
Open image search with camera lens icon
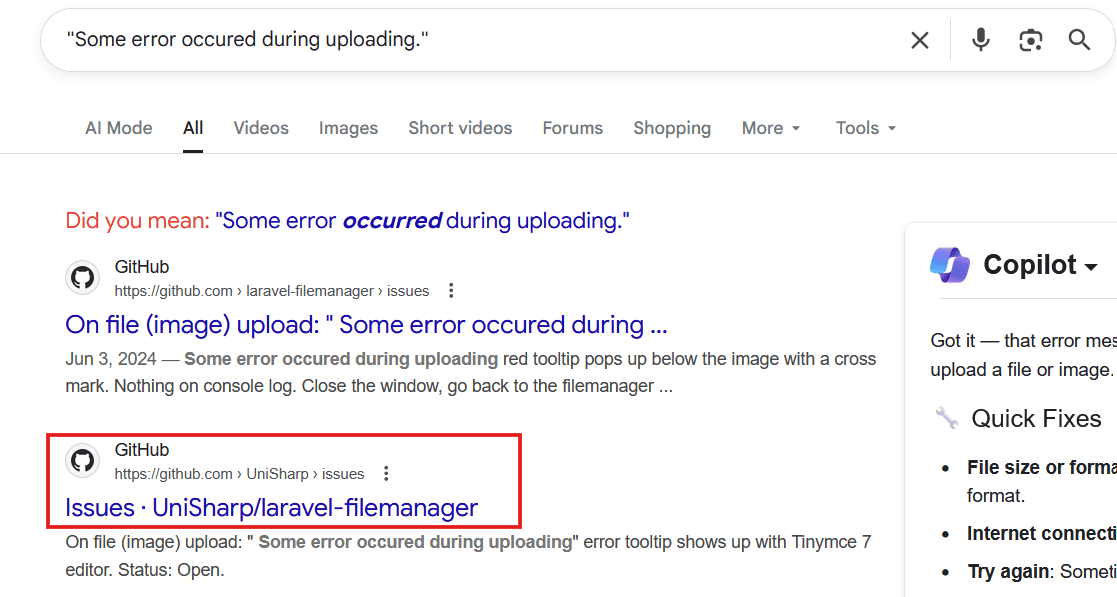point(1030,40)
